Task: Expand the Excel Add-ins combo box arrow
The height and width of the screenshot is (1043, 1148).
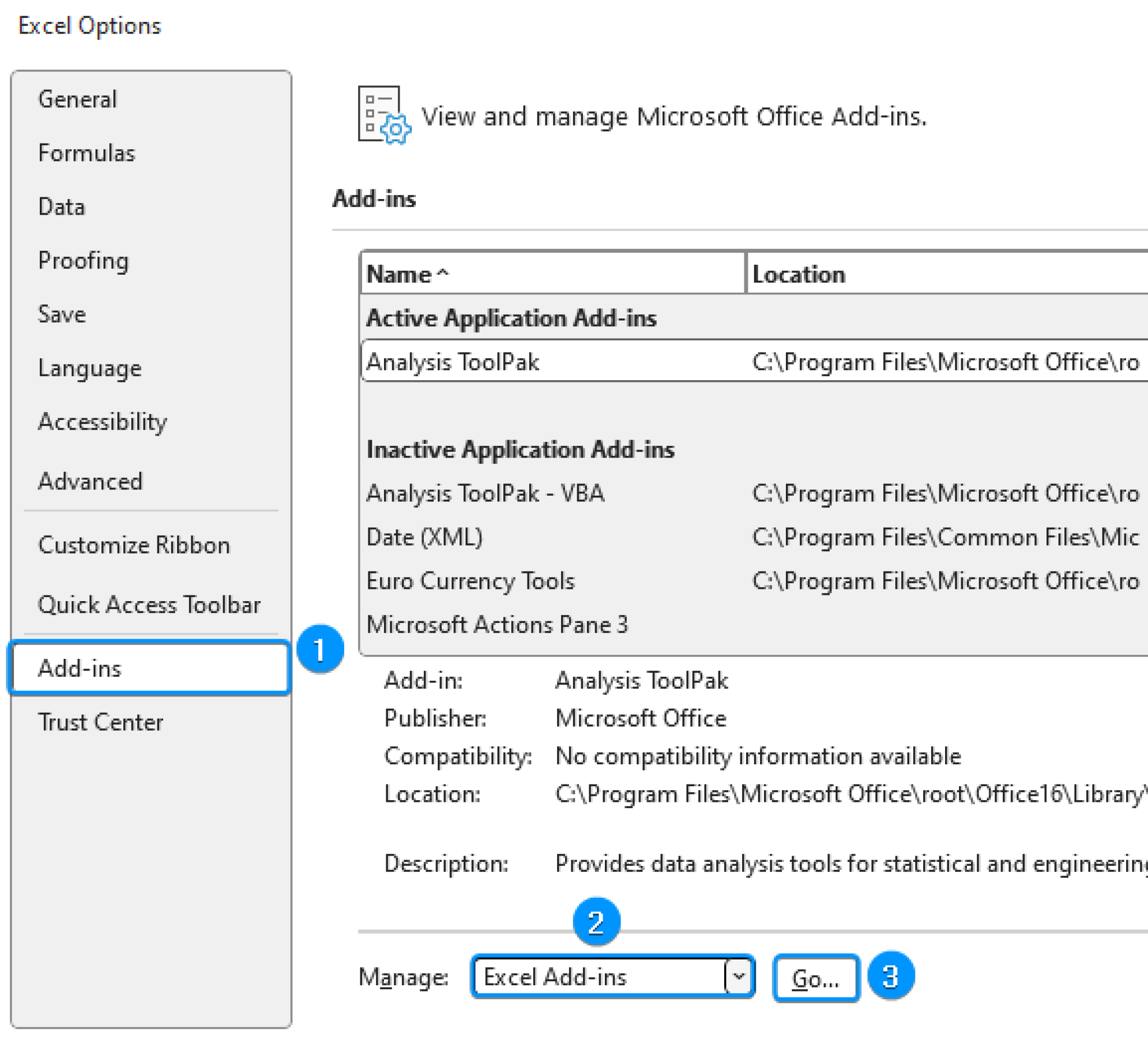Action: (x=738, y=977)
